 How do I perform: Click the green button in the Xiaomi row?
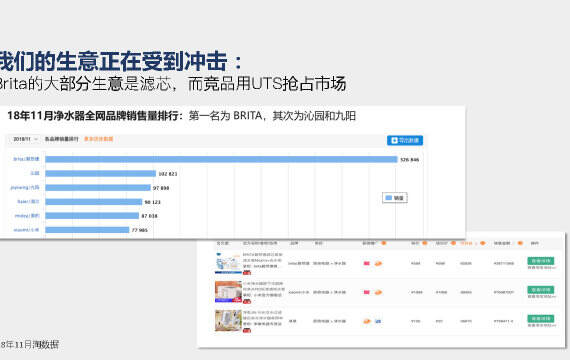tap(541, 290)
